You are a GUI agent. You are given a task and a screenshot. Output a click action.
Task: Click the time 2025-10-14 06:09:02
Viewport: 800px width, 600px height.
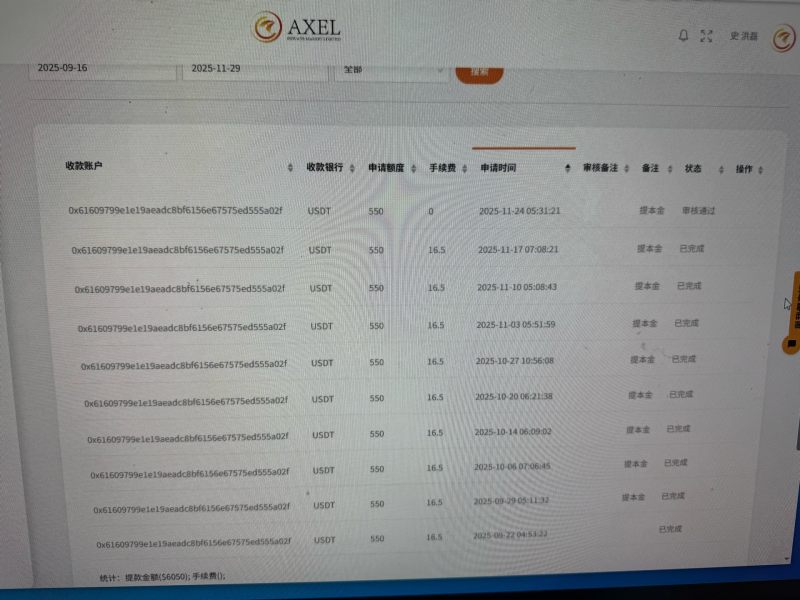point(513,432)
